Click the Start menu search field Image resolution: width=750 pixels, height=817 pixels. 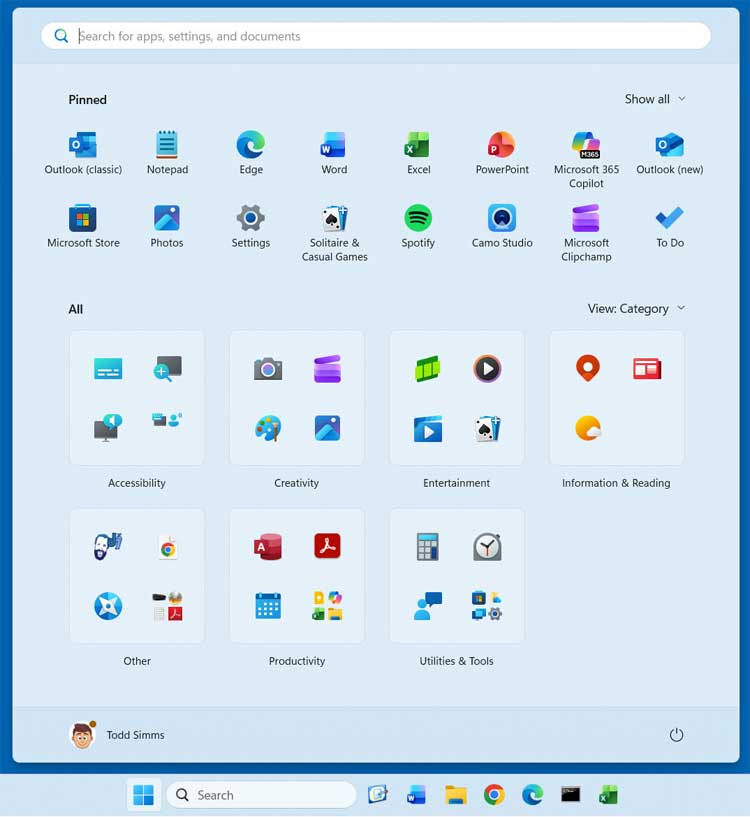click(x=376, y=36)
